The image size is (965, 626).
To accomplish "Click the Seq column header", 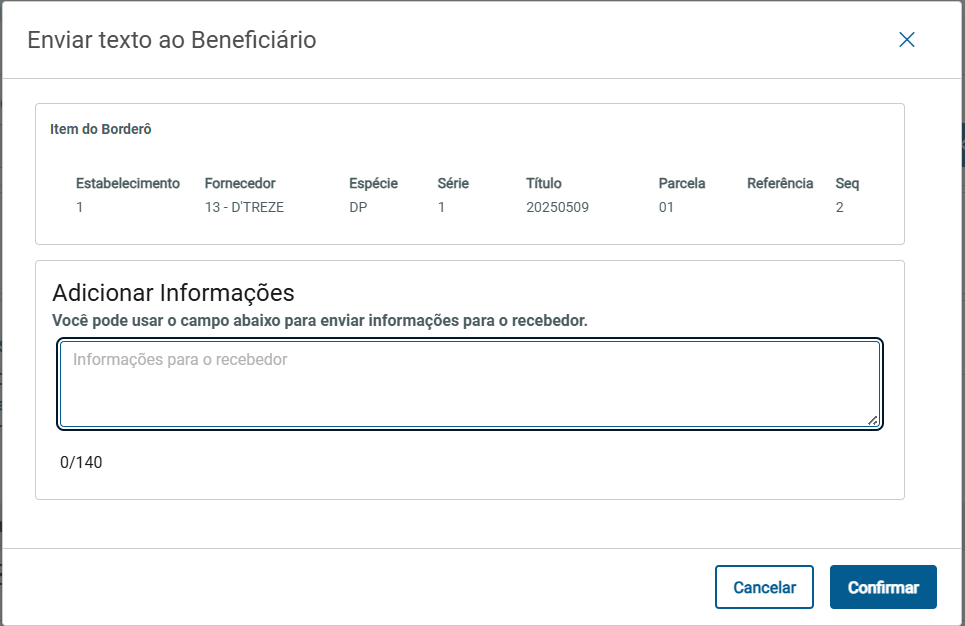I will (847, 184).
